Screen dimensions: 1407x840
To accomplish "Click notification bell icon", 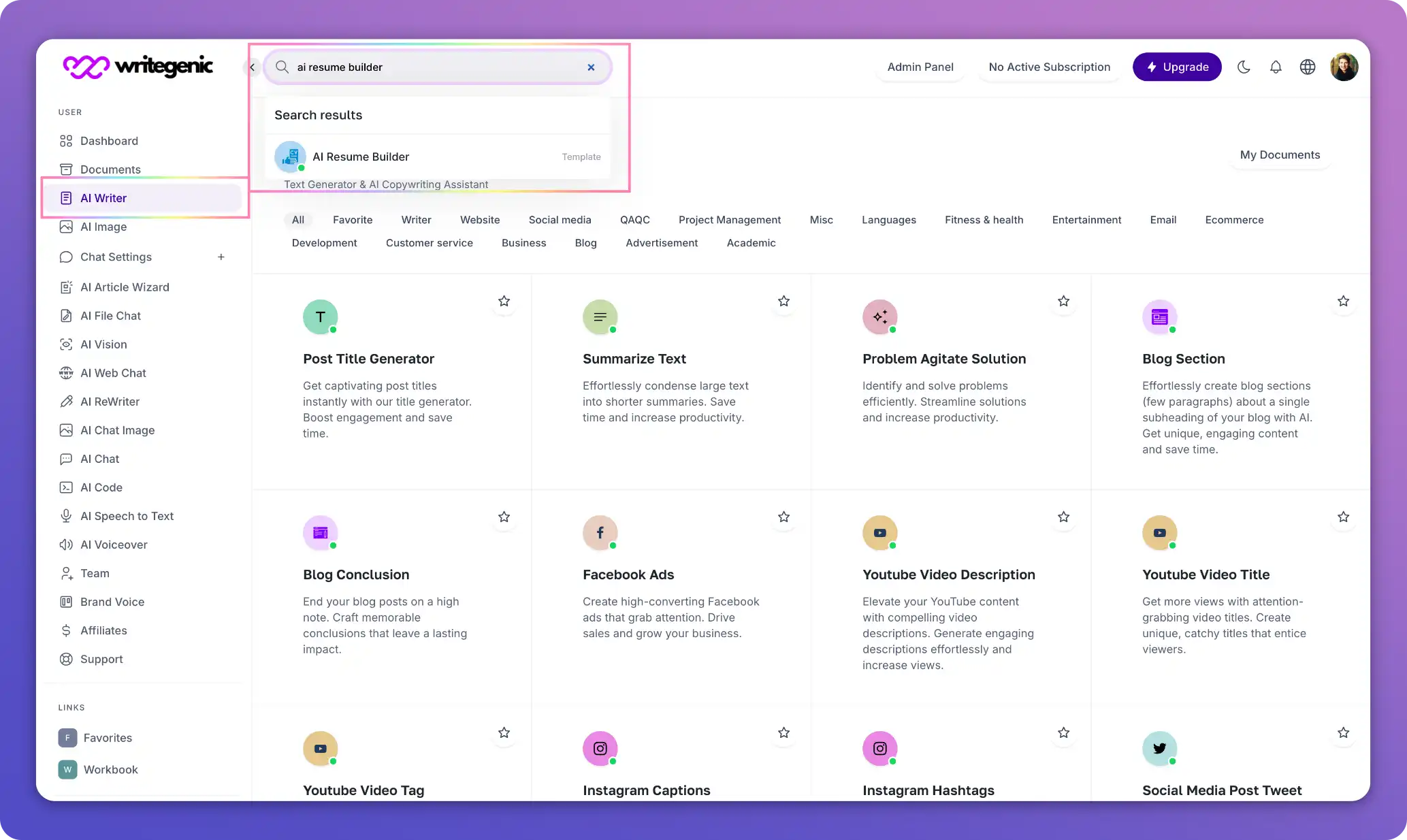I will point(1276,67).
